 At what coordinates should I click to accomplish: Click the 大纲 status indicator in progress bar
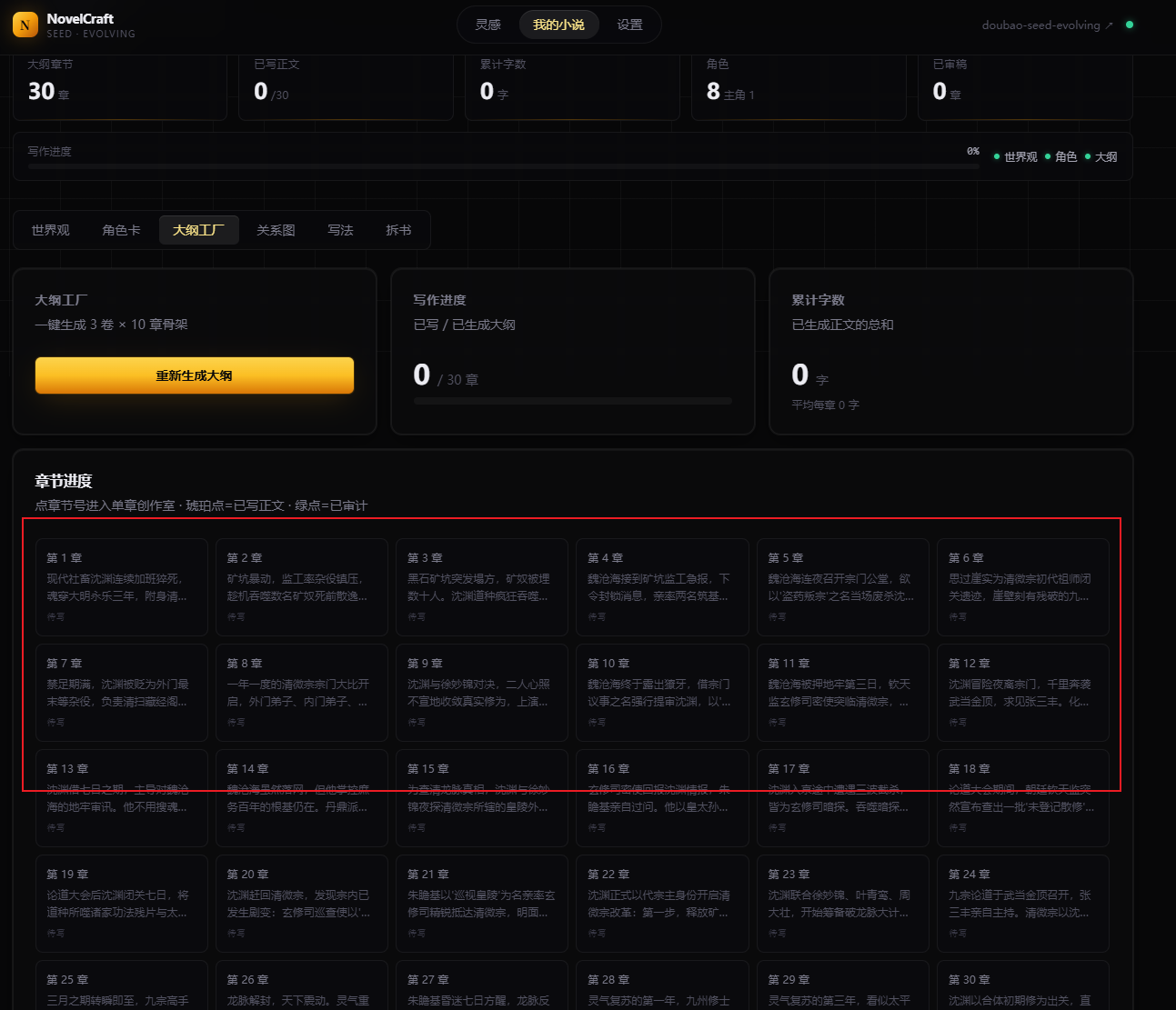tap(1101, 157)
